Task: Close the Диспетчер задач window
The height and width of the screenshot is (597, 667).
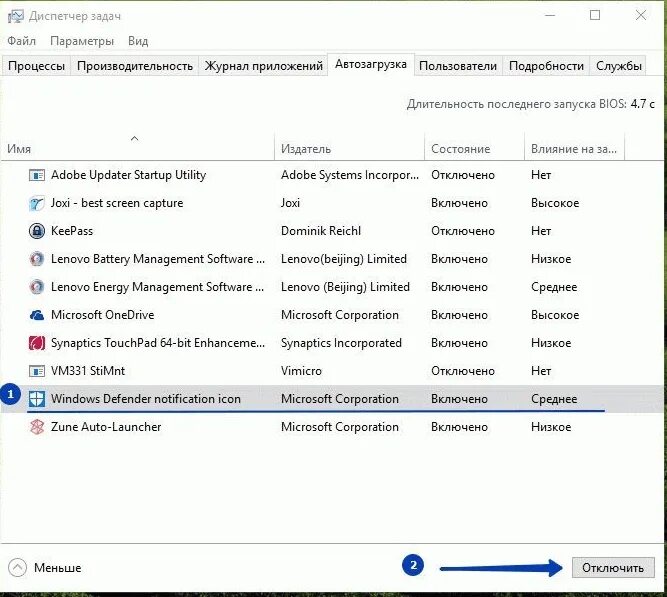Action: pyautogui.click(x=641, y=15)
